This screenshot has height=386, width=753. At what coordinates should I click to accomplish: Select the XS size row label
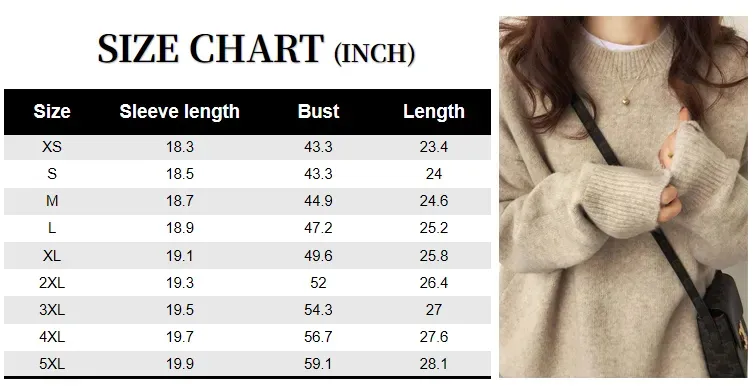(x=52, y=146)
